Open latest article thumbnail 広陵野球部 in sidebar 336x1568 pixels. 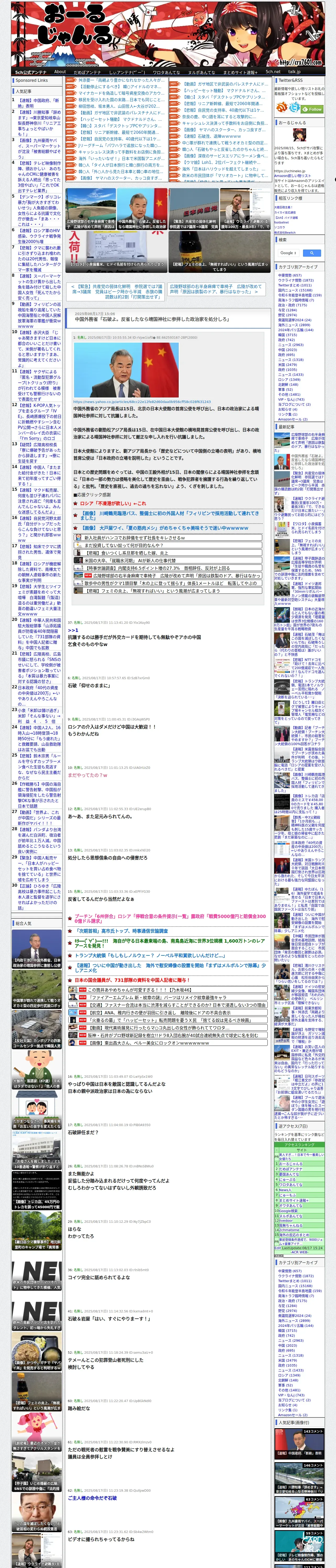tap(282, 441)
